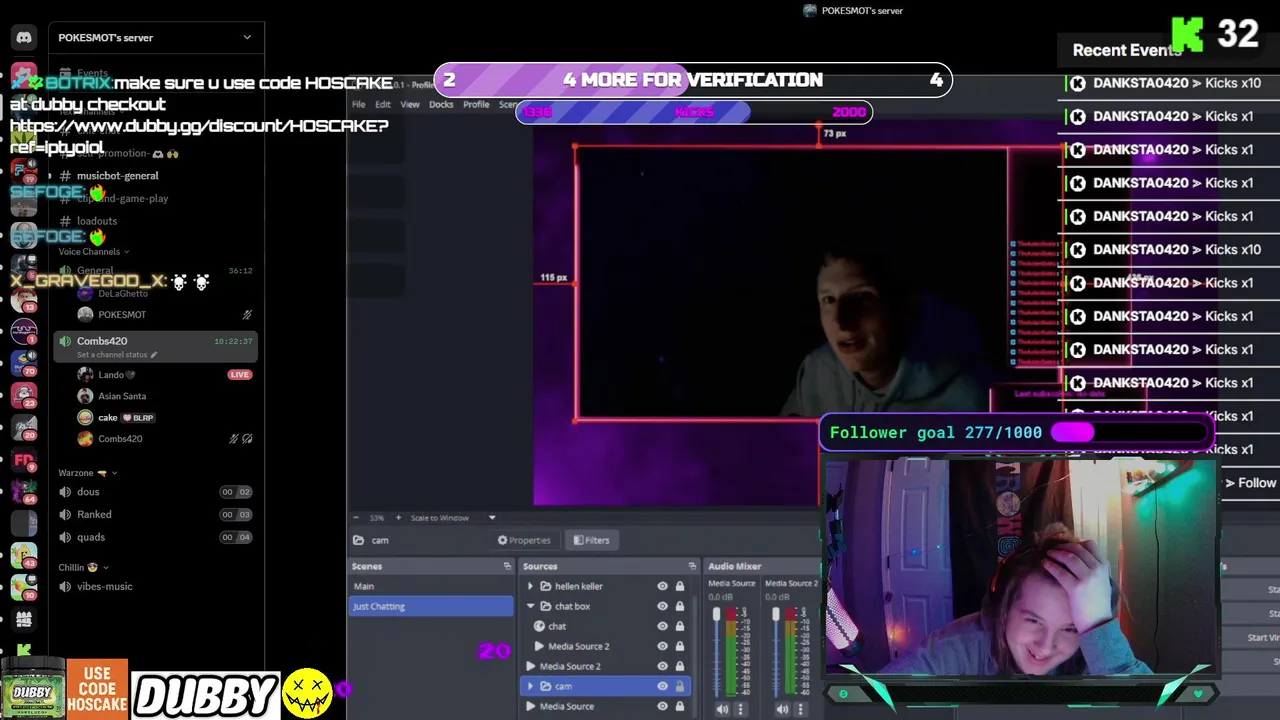This screenshot has height=720, width=1280.
Task: Float the Scenes dock with its popout icon
Action: click(507, 566)
